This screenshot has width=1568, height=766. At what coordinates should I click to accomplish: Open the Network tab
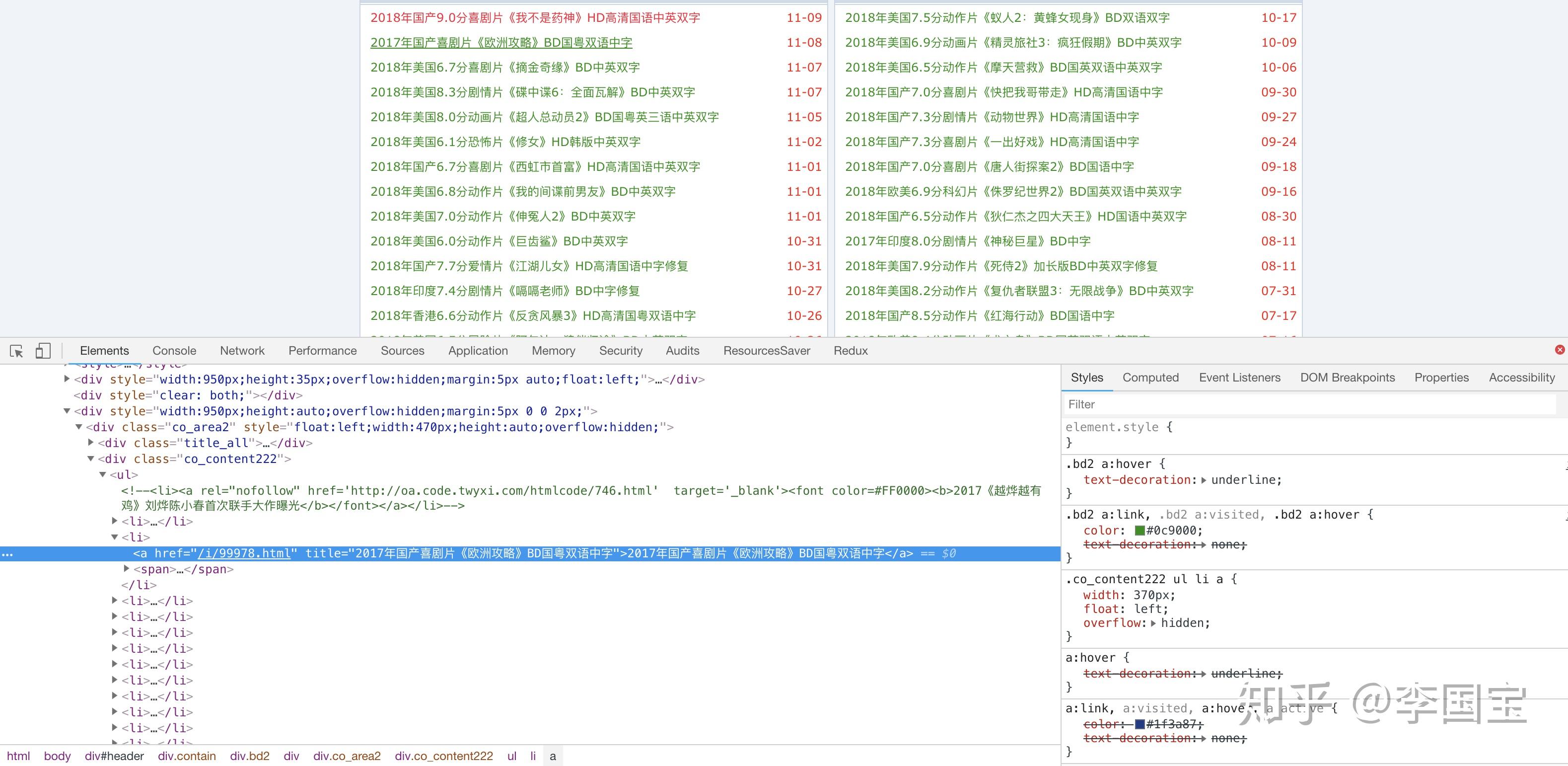pos(242,351)
